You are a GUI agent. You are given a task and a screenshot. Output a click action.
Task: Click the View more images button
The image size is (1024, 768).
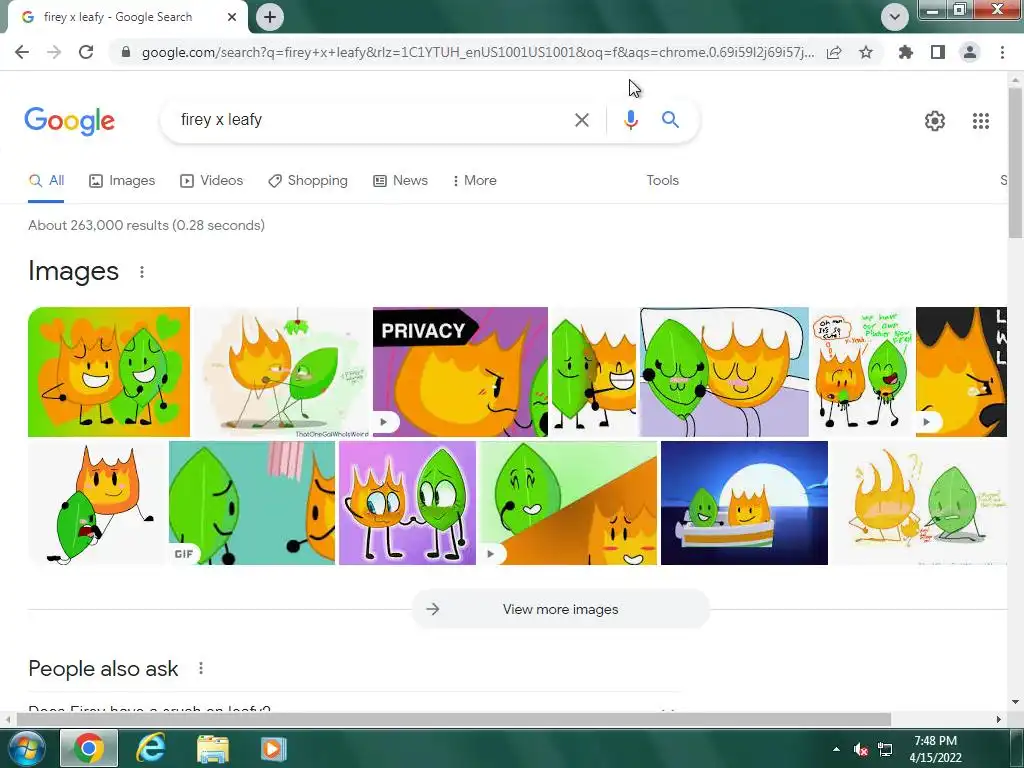pyautogui.click(x=560, y=609)
